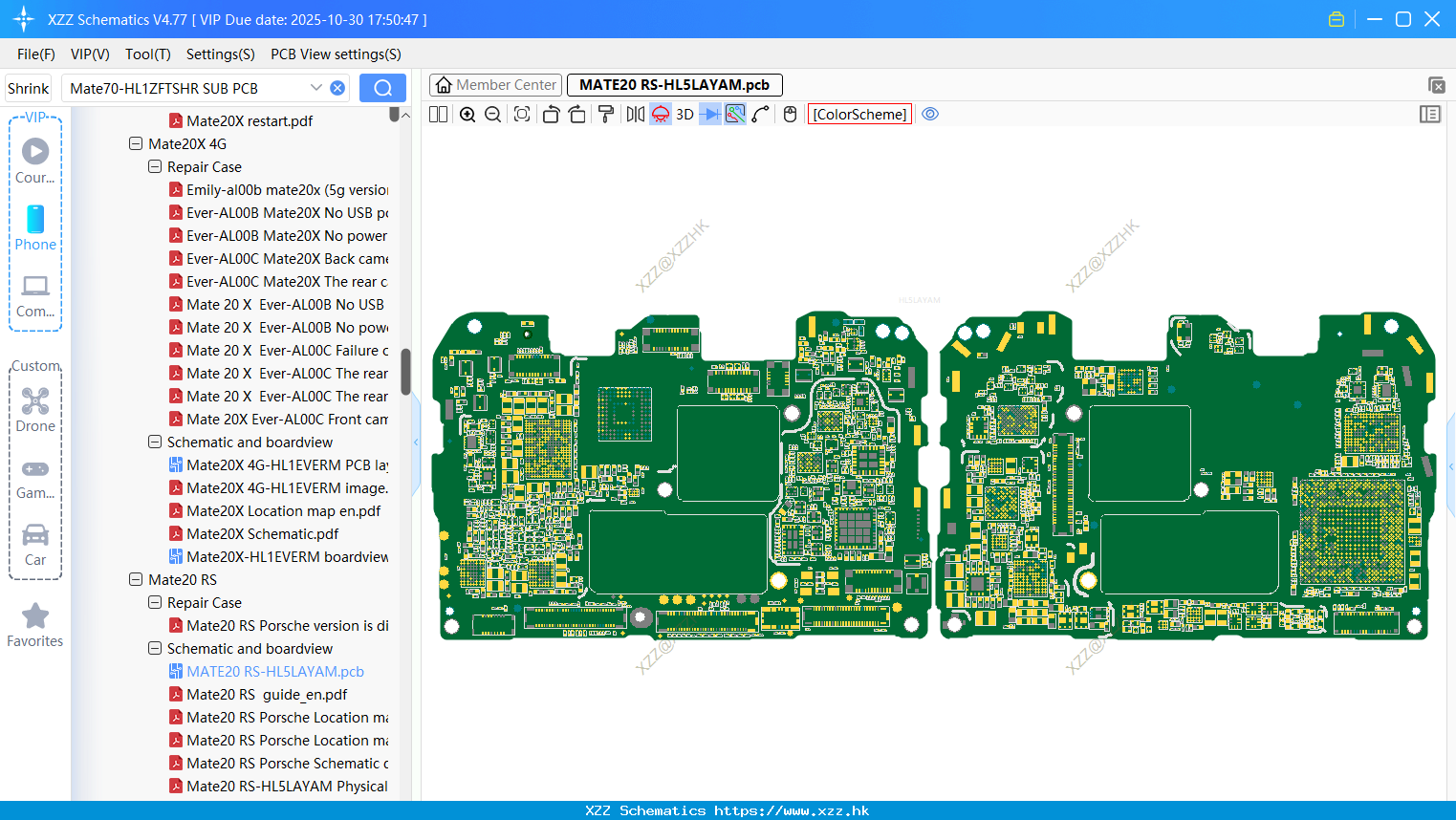Expand the search history dropdown arrow

316,88
